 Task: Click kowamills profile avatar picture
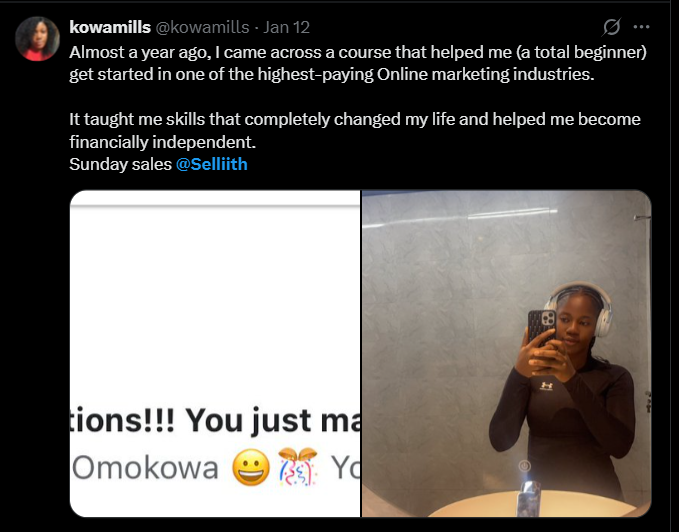tap(37, 39)
